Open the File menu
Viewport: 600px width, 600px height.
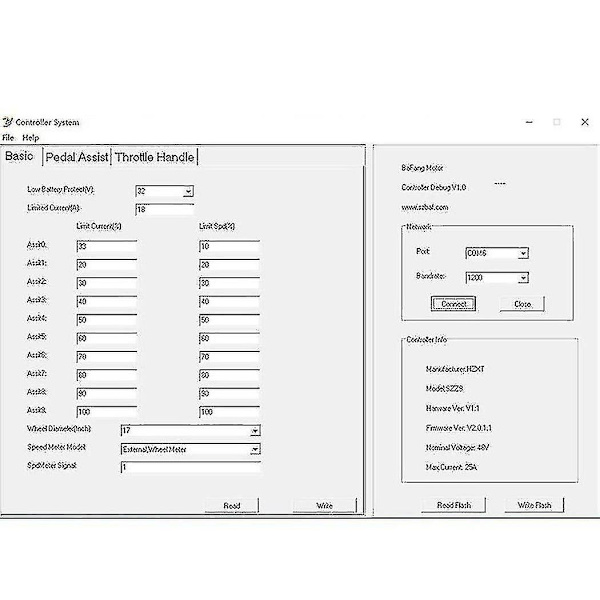coord(8,138)
